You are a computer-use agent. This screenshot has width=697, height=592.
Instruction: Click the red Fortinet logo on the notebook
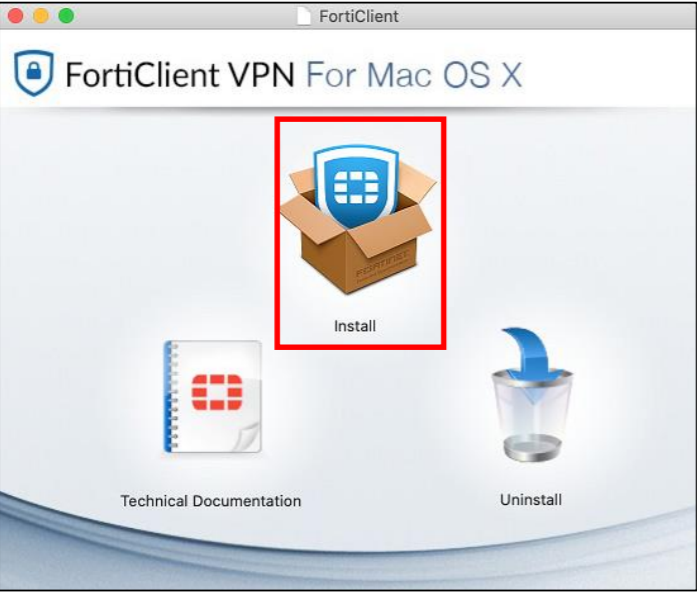coord(217,392)
